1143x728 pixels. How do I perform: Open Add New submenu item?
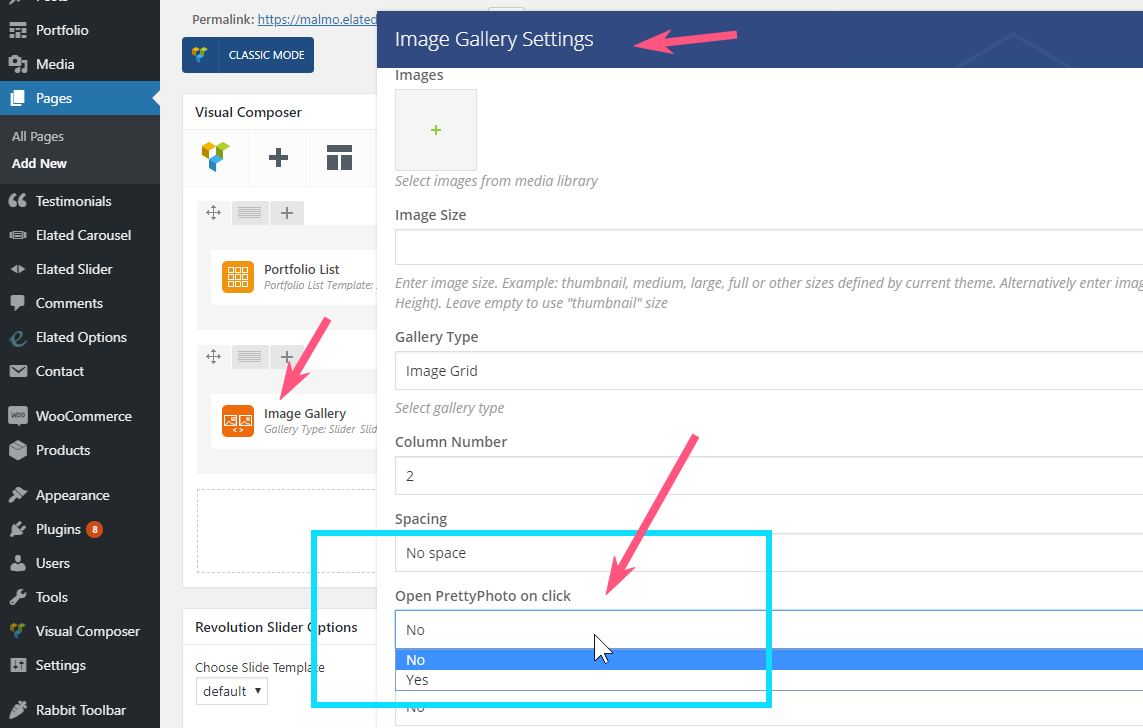(x=39, y=163)
